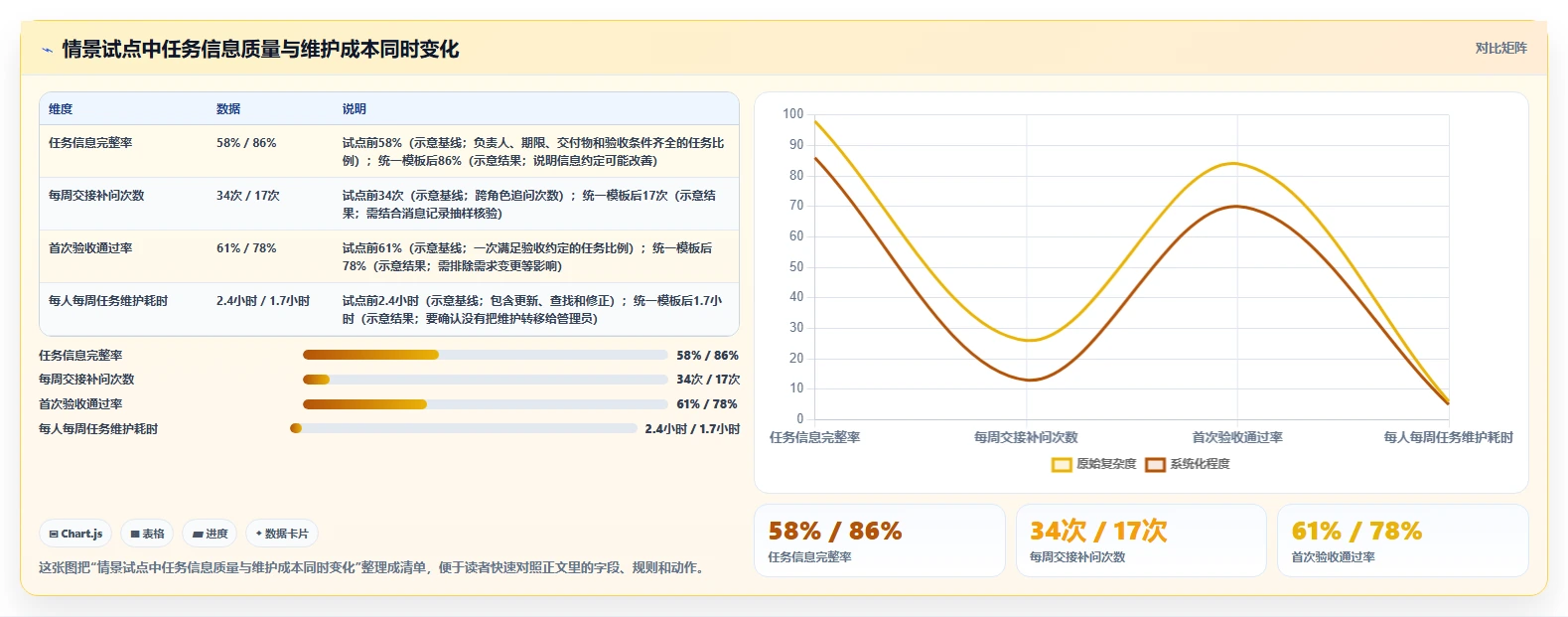Click the description starting 试点前61%
Screen dimensions: 1568x617
527,257
